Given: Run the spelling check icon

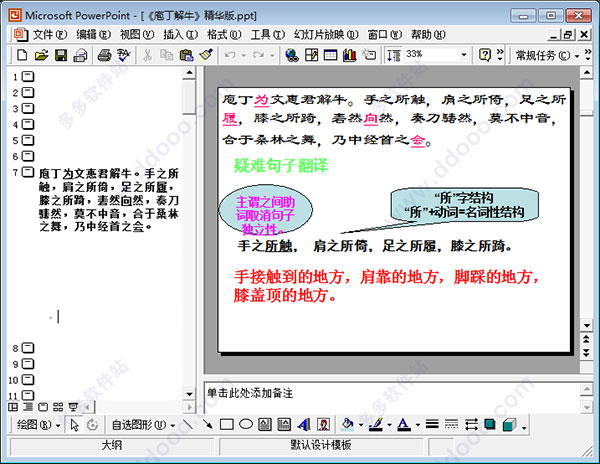Looking at the screenshot, I should pyautogui.click(x=124, y=55).
